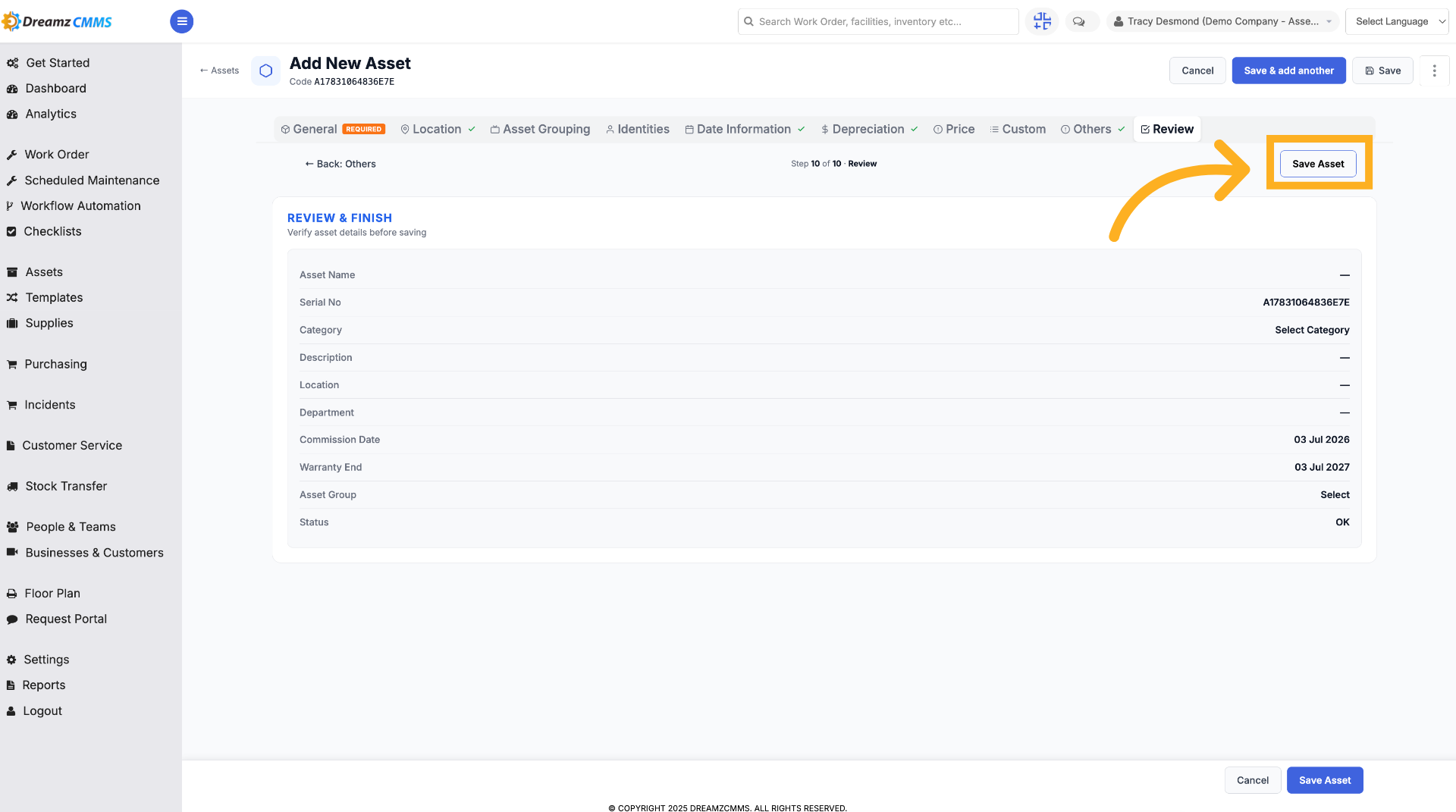Open Floor Plan in the sidebar
Screen dimensions: 1456x812
pyautogui.click(x=52, y=594)
